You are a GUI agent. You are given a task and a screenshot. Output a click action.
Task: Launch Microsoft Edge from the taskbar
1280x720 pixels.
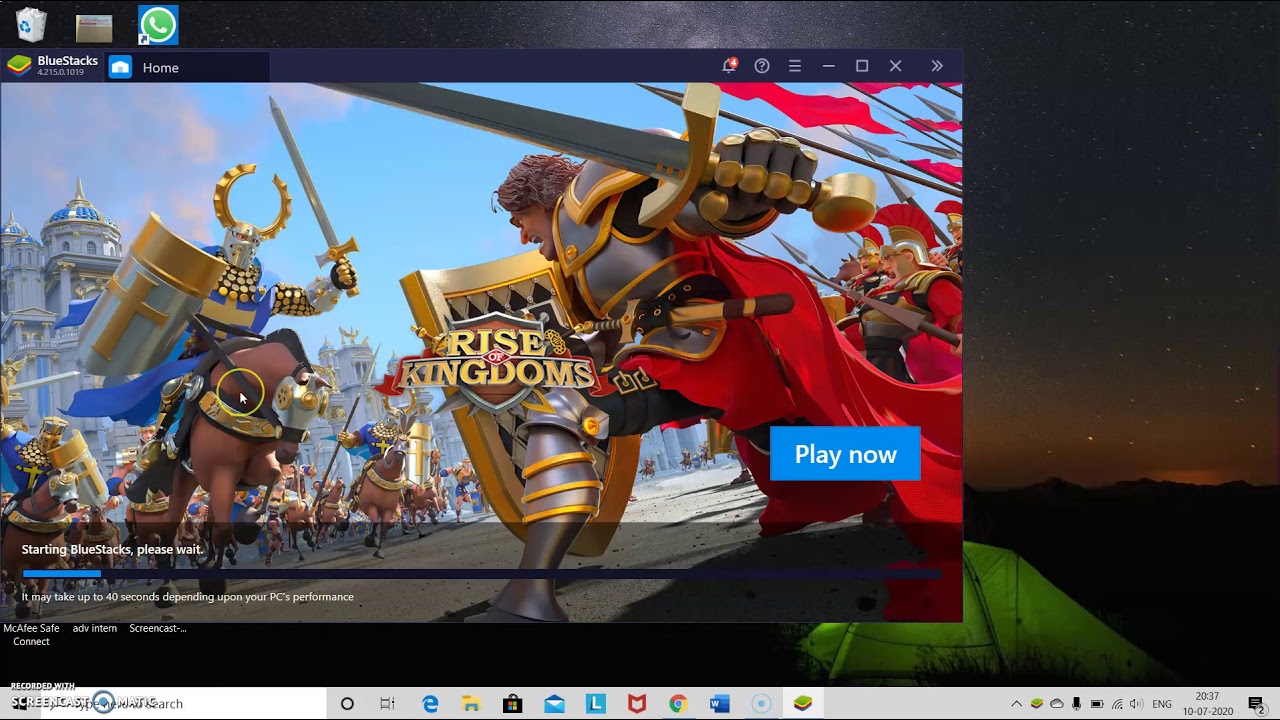(x=430, y=704)
